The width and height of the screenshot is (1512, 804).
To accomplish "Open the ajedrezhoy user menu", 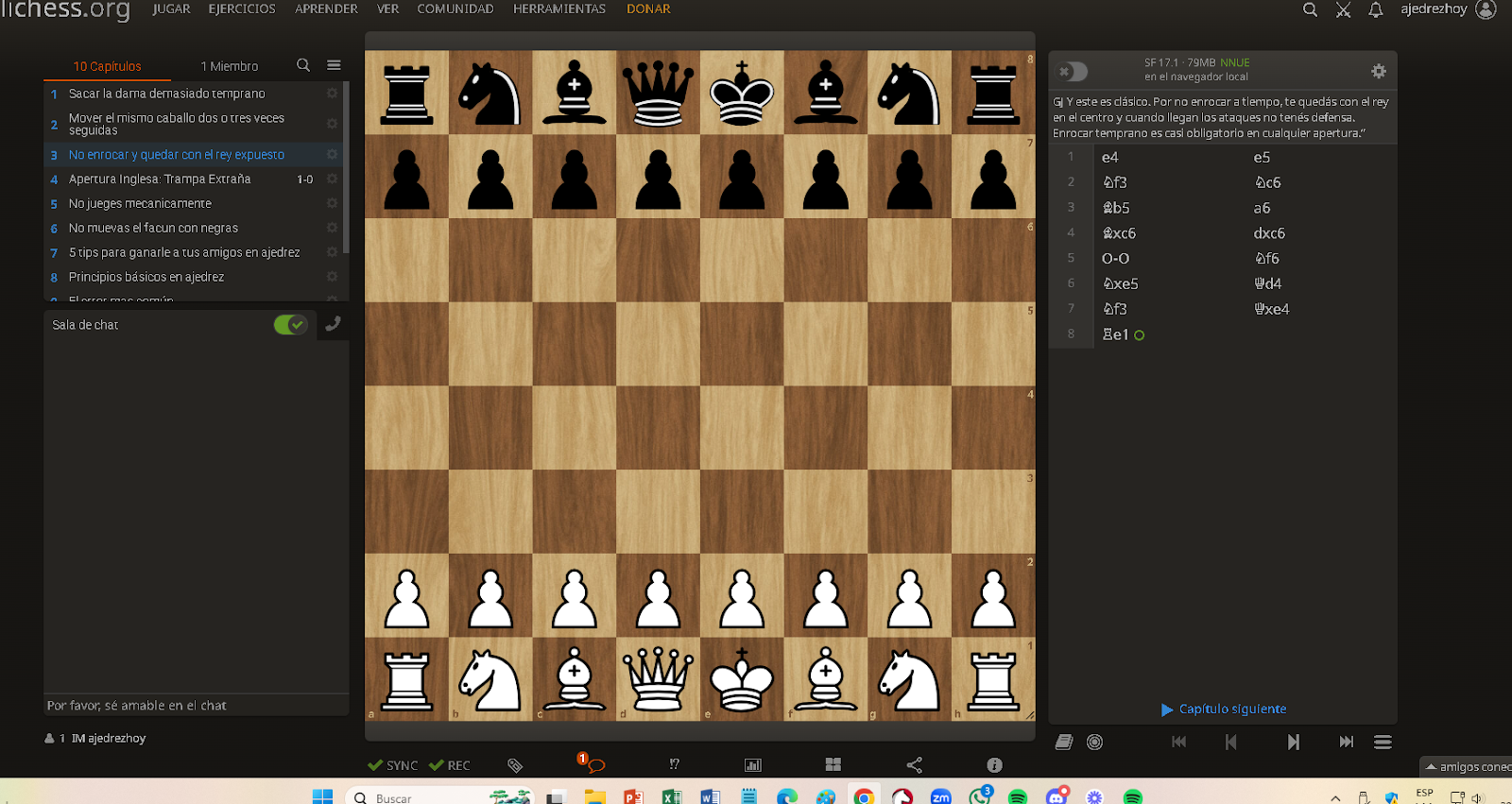I will pyautogui.click(x=1448, y=9).
